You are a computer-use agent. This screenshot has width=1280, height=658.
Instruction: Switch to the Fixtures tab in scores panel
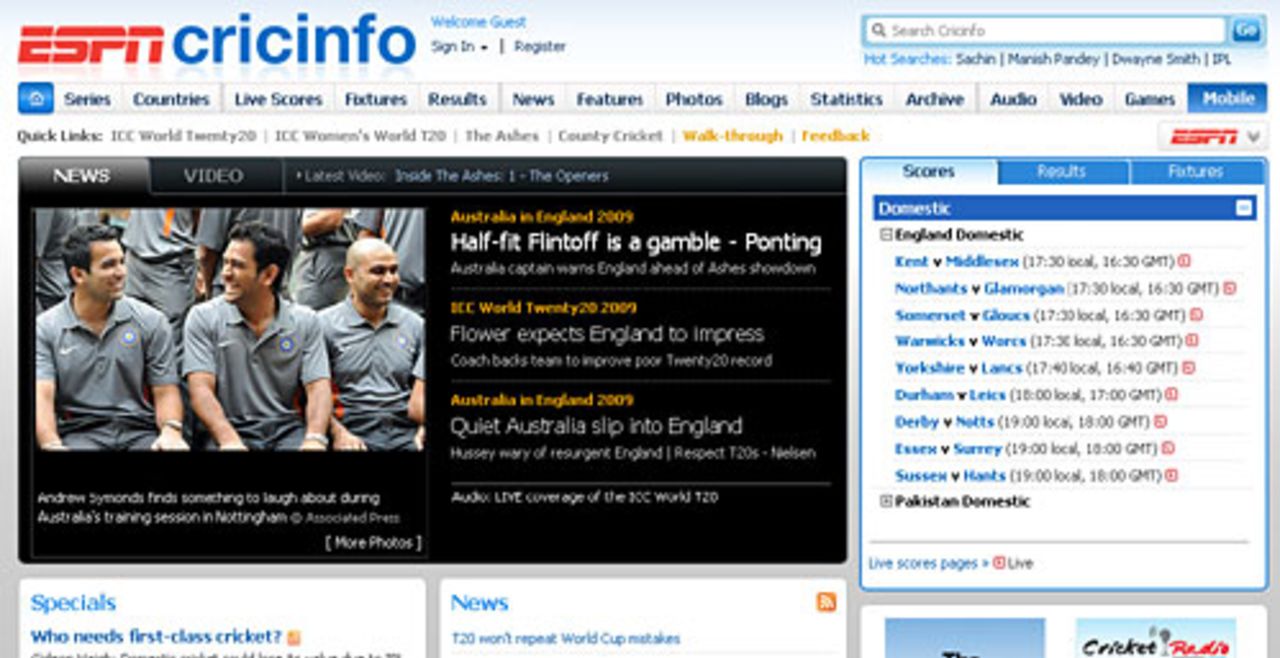click(x=1195, y=172)
